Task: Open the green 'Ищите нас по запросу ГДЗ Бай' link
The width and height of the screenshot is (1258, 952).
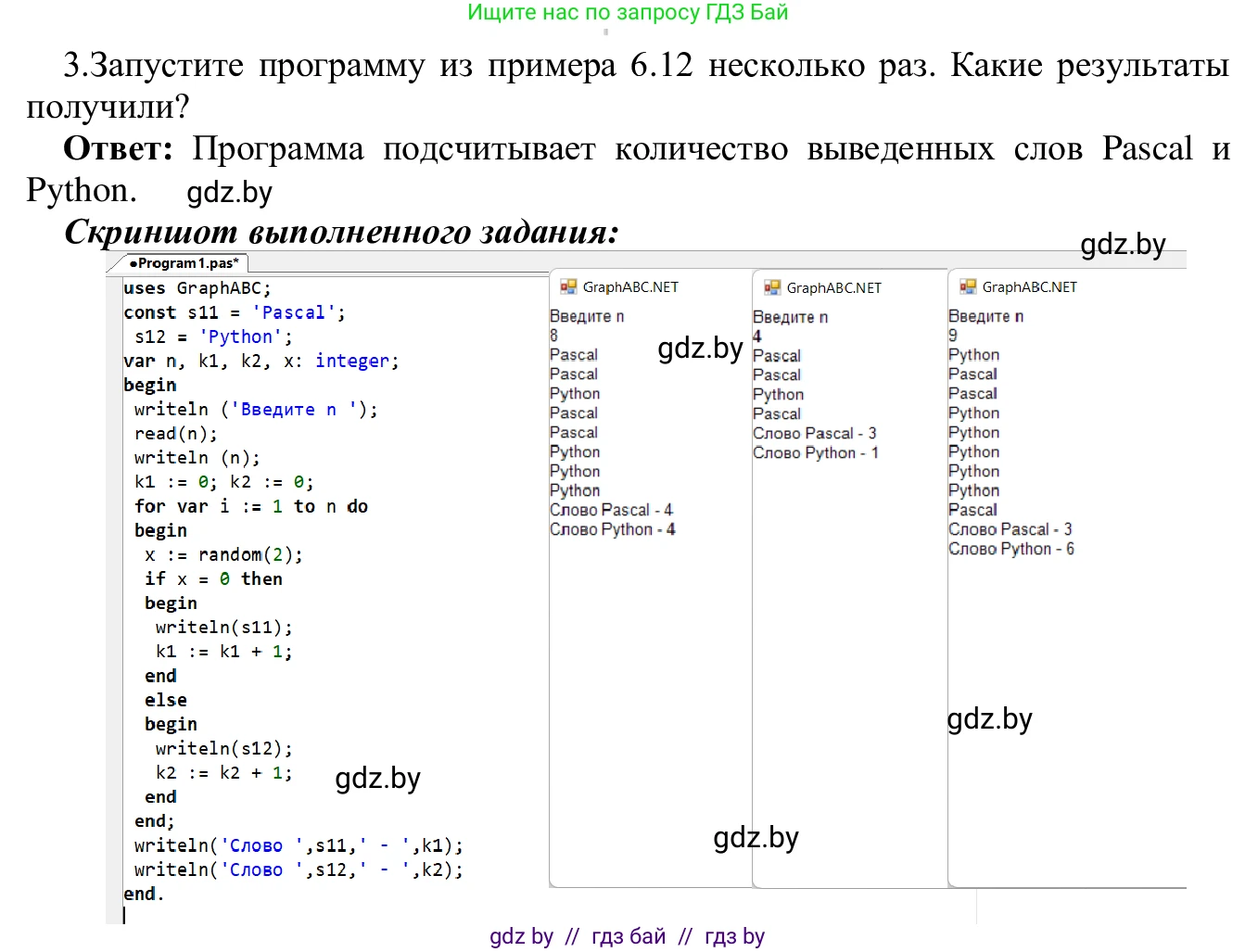Action: pyautogui.click(x=628, y=13)
